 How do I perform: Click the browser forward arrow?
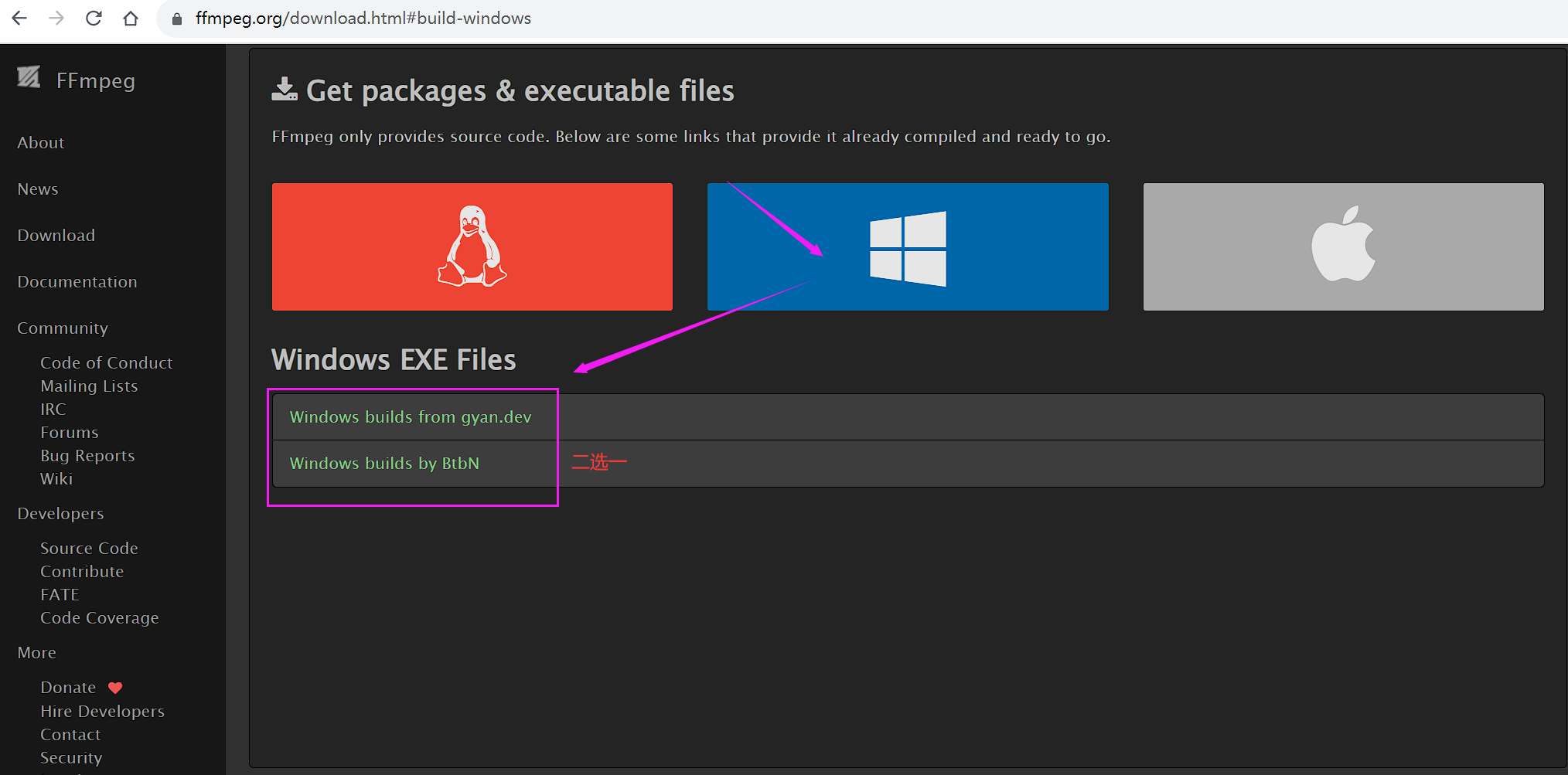pyautogui.click(x=56, y=18)
